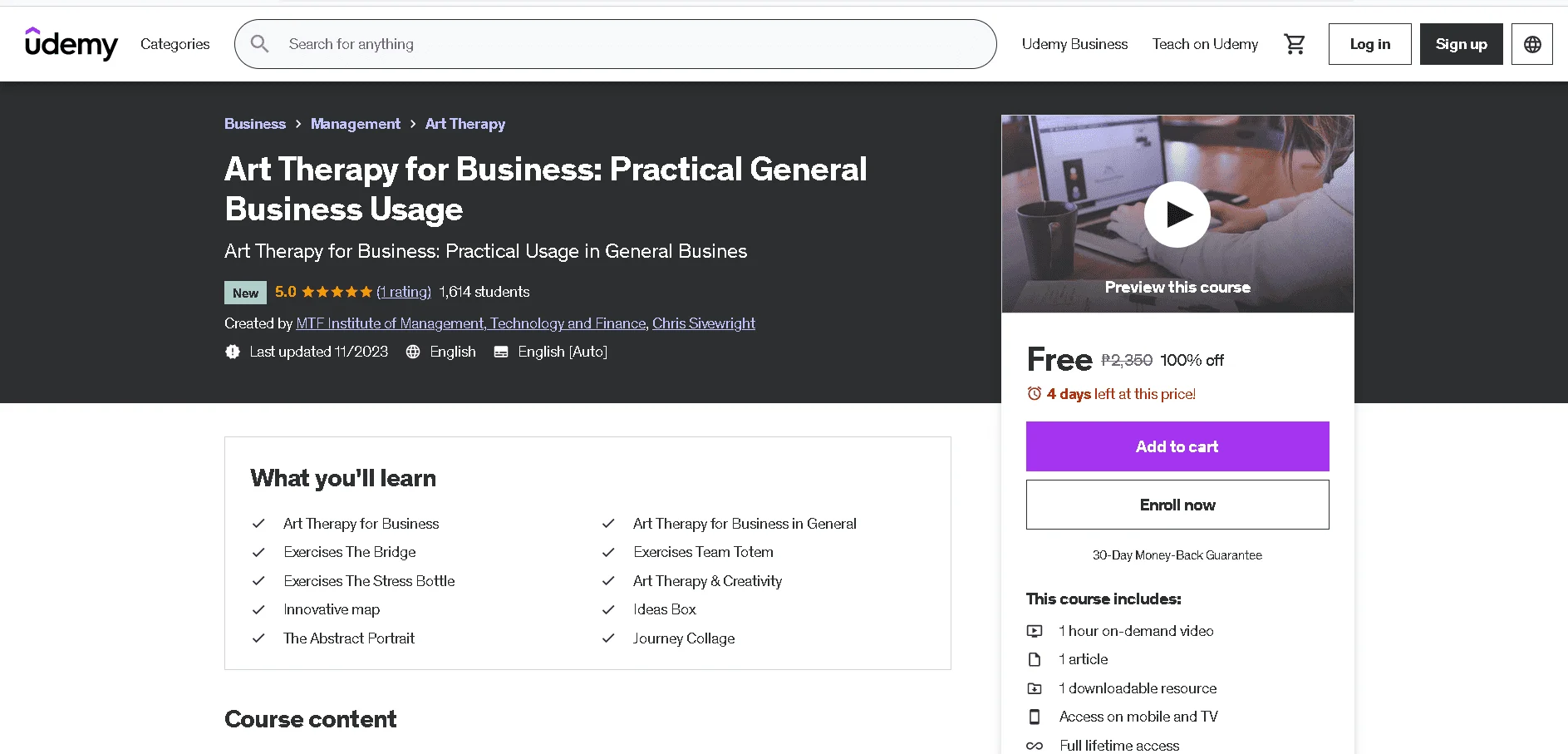The image size is (1568, 754).
Task: Open the Categories menu
Action: click(175, 44)
